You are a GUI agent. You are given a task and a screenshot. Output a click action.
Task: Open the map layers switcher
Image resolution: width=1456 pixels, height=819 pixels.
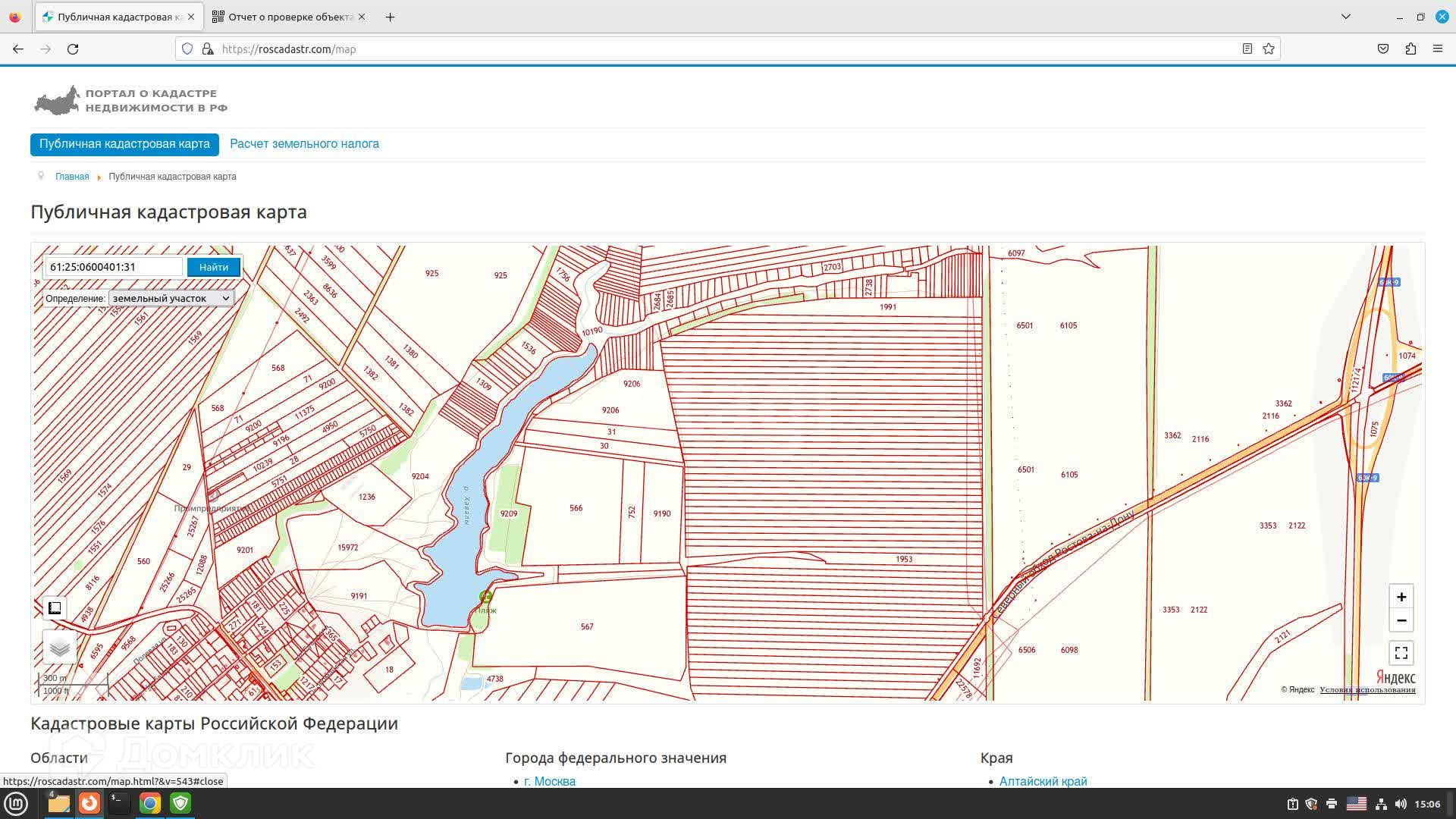pos(59,648)
